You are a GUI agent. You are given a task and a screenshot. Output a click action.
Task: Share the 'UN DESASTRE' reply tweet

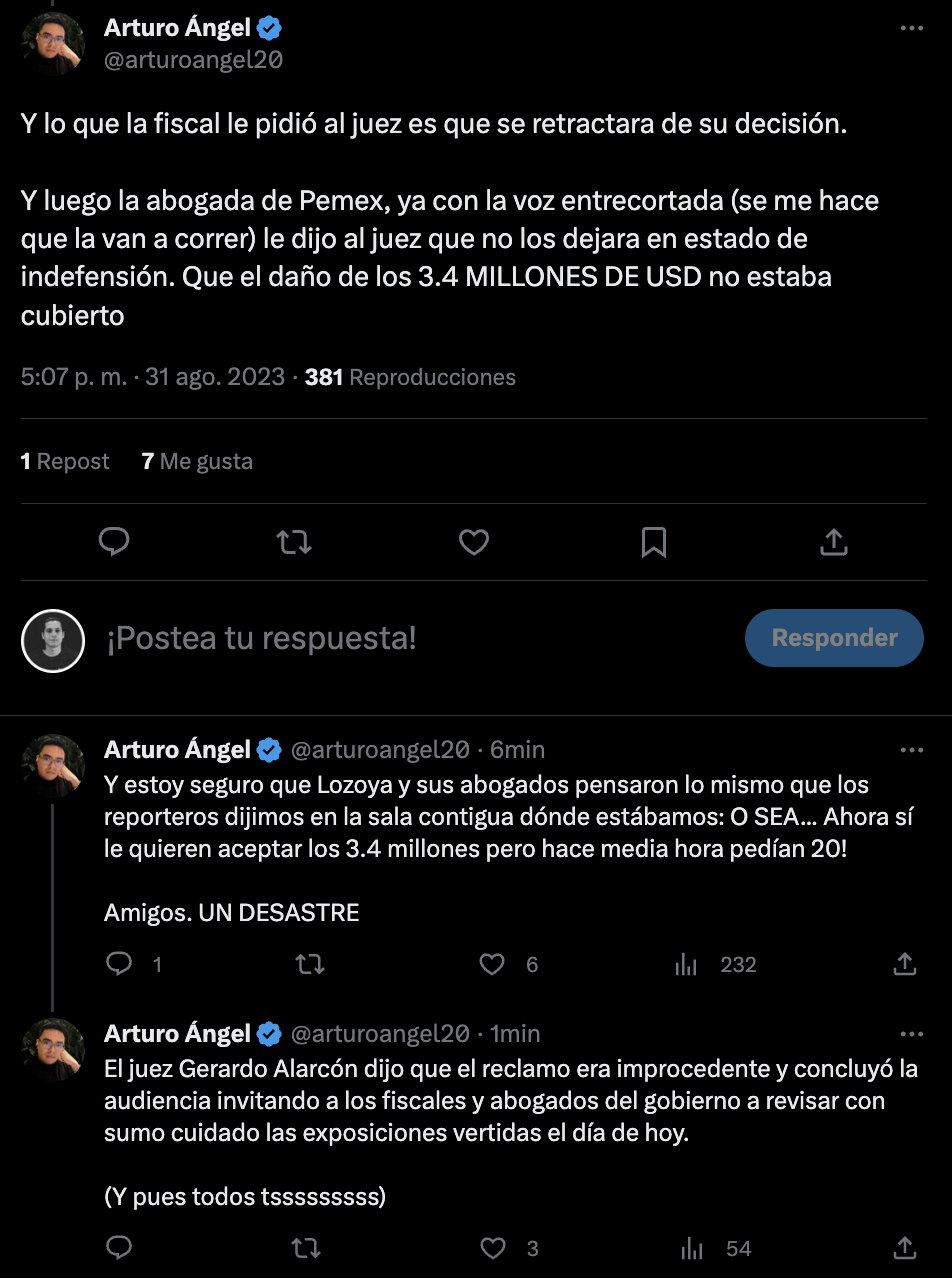904,964
